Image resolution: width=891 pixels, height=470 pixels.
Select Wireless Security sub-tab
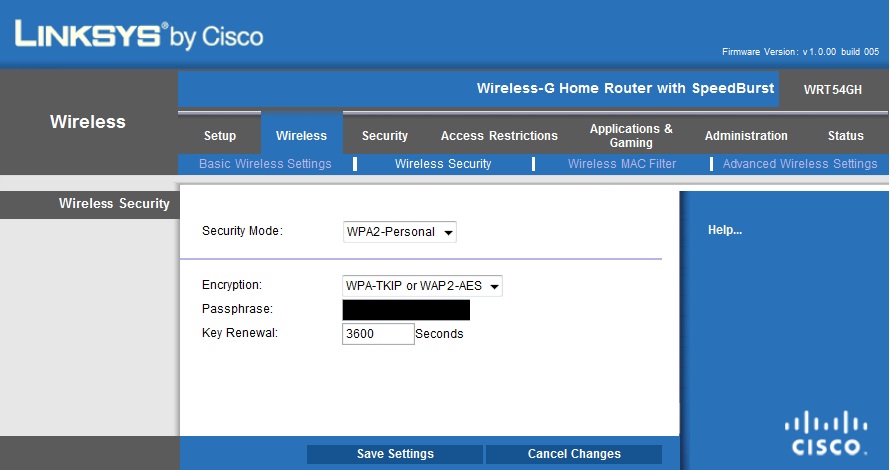443,164
